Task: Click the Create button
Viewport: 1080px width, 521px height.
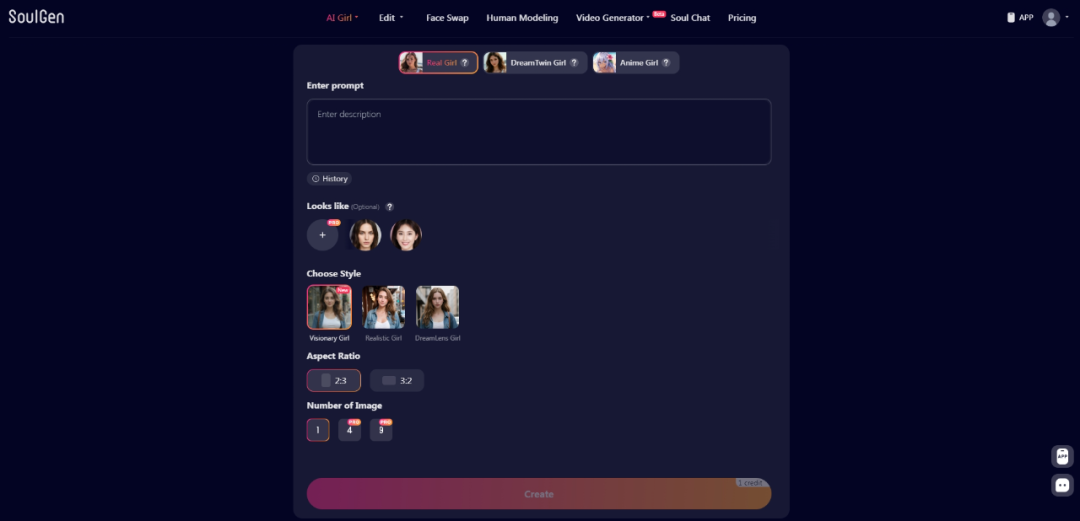Action: (x=539, y=494)
